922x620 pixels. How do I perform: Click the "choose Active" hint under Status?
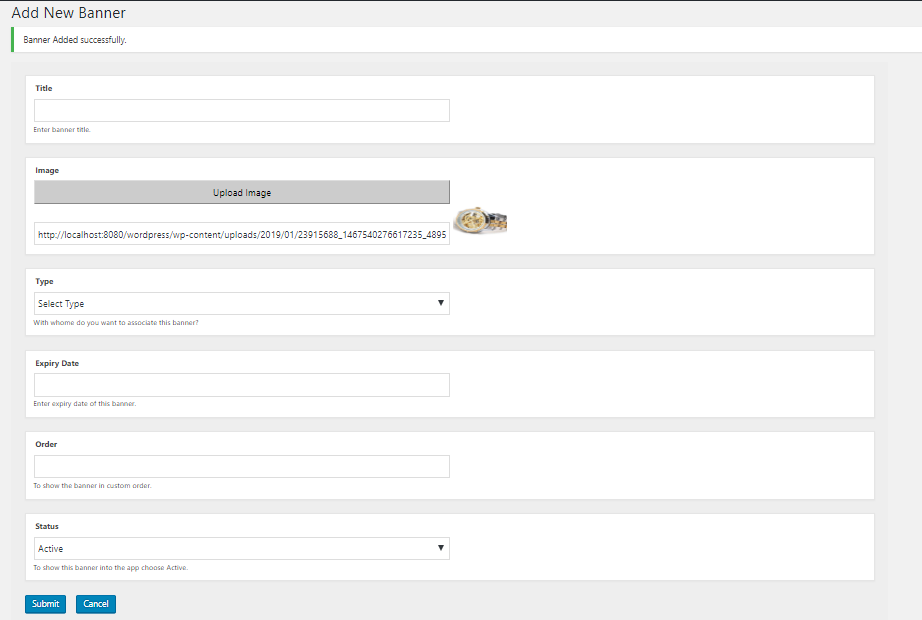coord(110,568)
